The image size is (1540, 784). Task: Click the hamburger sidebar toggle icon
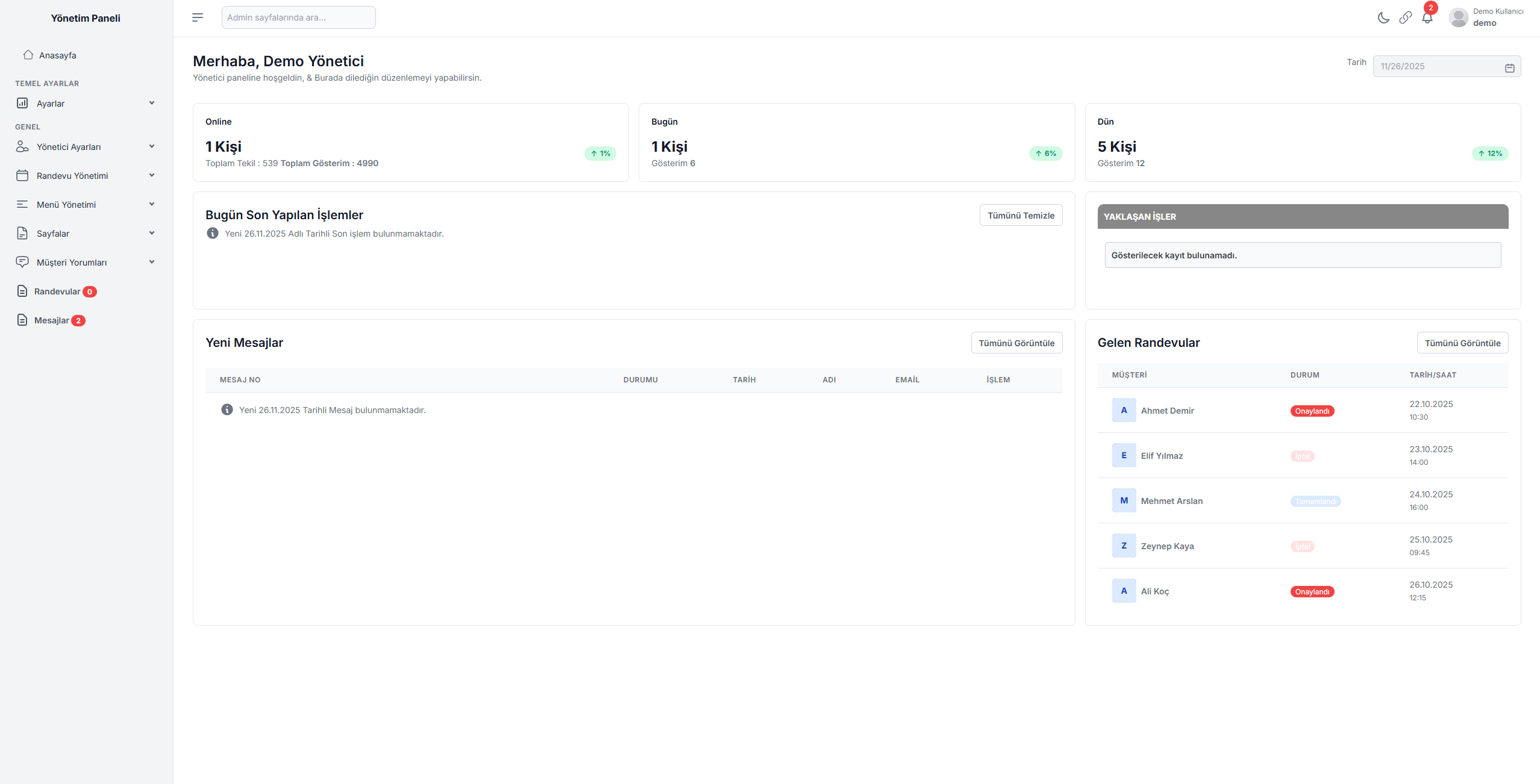[x=198, y=17]
